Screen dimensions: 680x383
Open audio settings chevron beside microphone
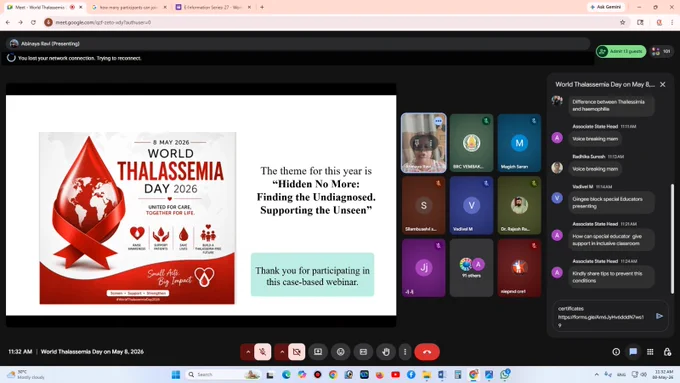point(248,352)
